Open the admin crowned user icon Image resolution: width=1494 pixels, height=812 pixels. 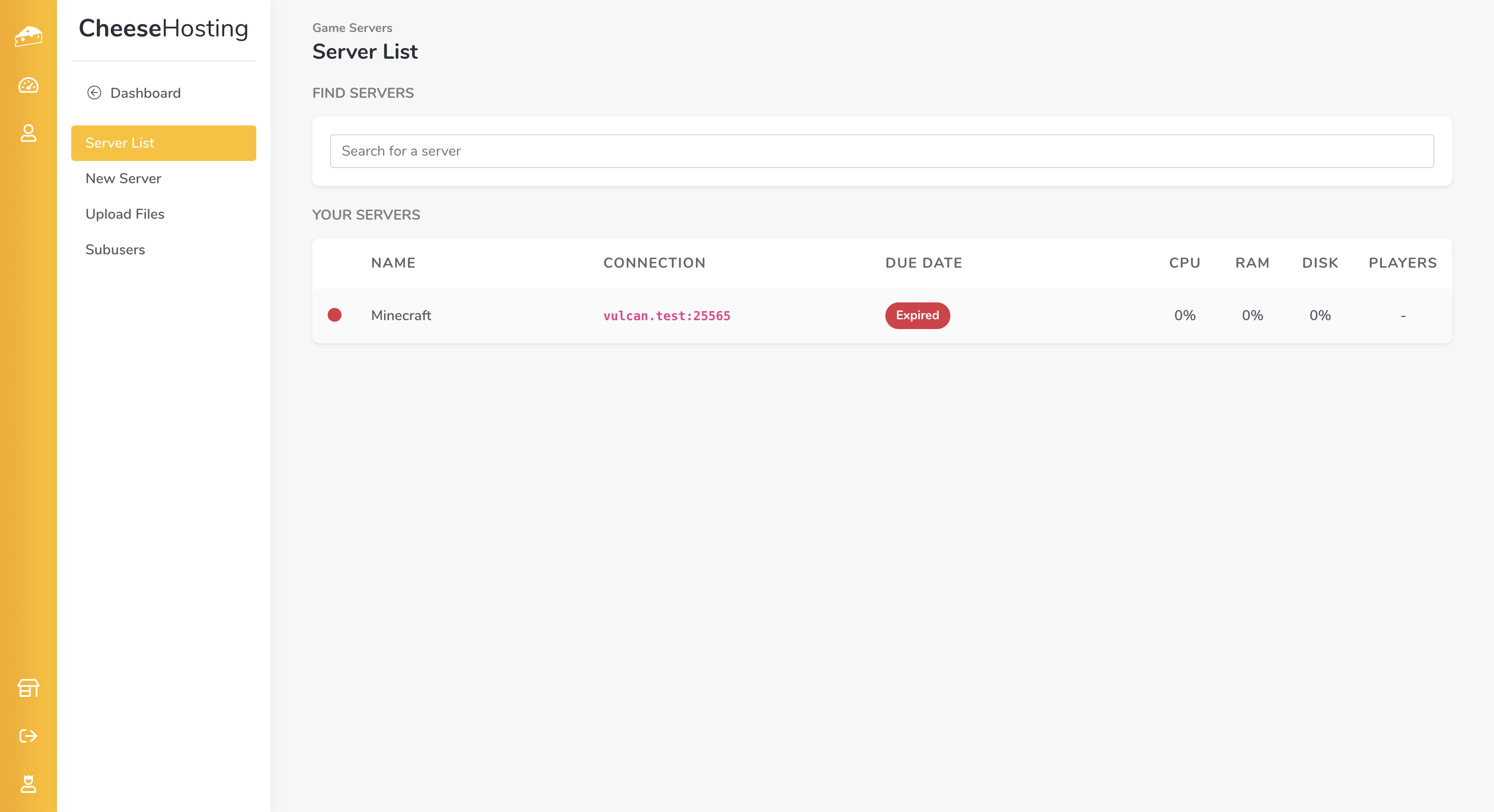pyautogui.click(x=28, y=784)
